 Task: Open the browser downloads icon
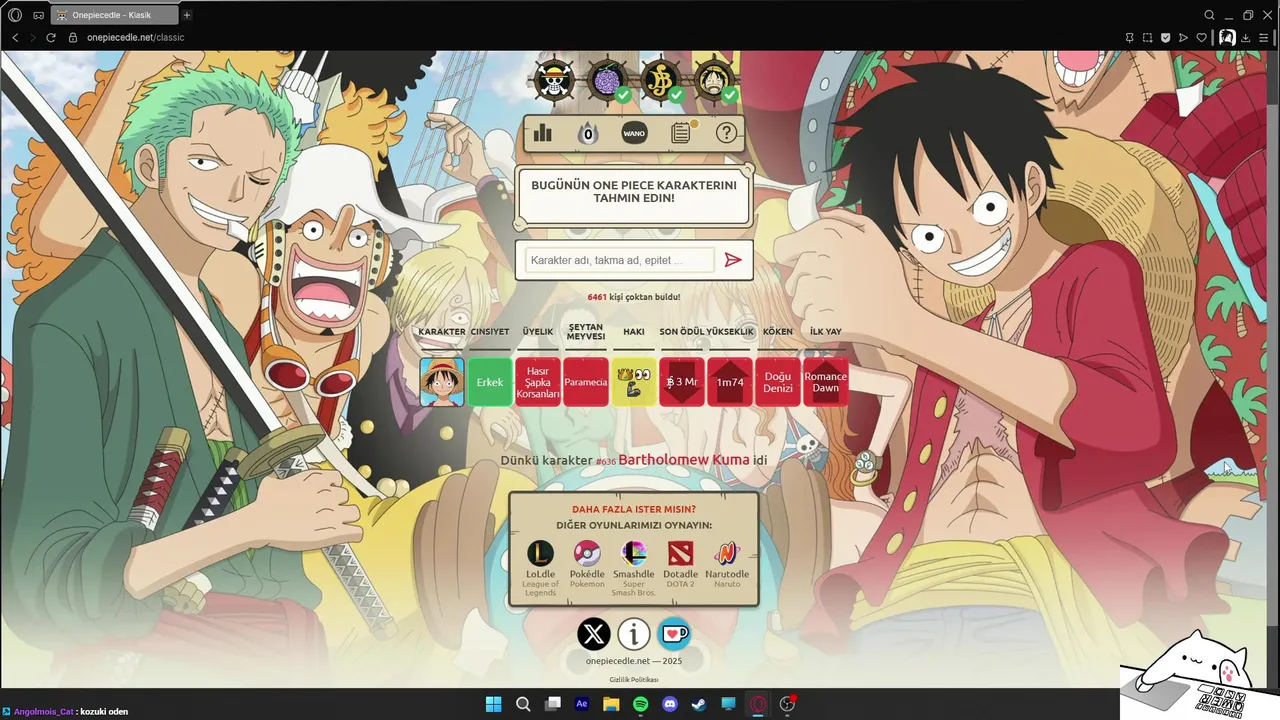1246,37
